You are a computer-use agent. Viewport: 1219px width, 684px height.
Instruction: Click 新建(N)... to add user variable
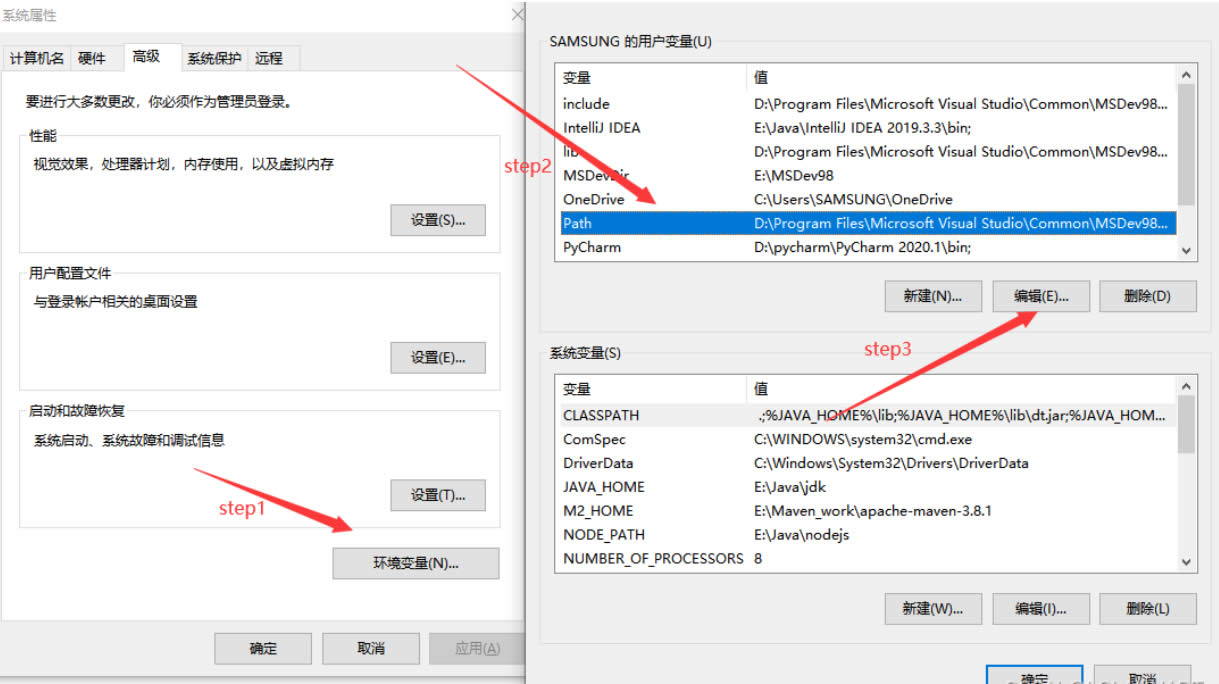[x=932, y=296]
